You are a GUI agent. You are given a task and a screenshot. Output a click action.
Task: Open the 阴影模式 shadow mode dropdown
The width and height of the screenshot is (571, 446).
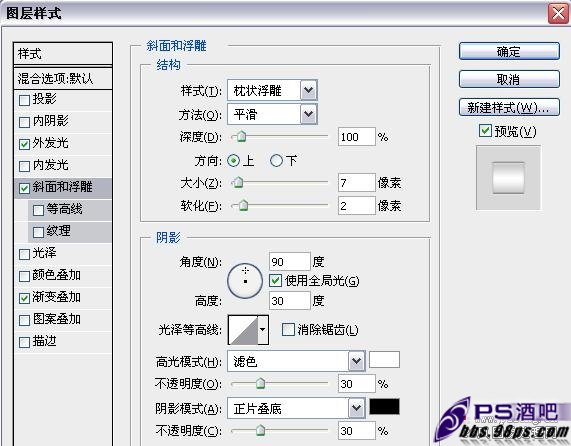coord(296,408)
